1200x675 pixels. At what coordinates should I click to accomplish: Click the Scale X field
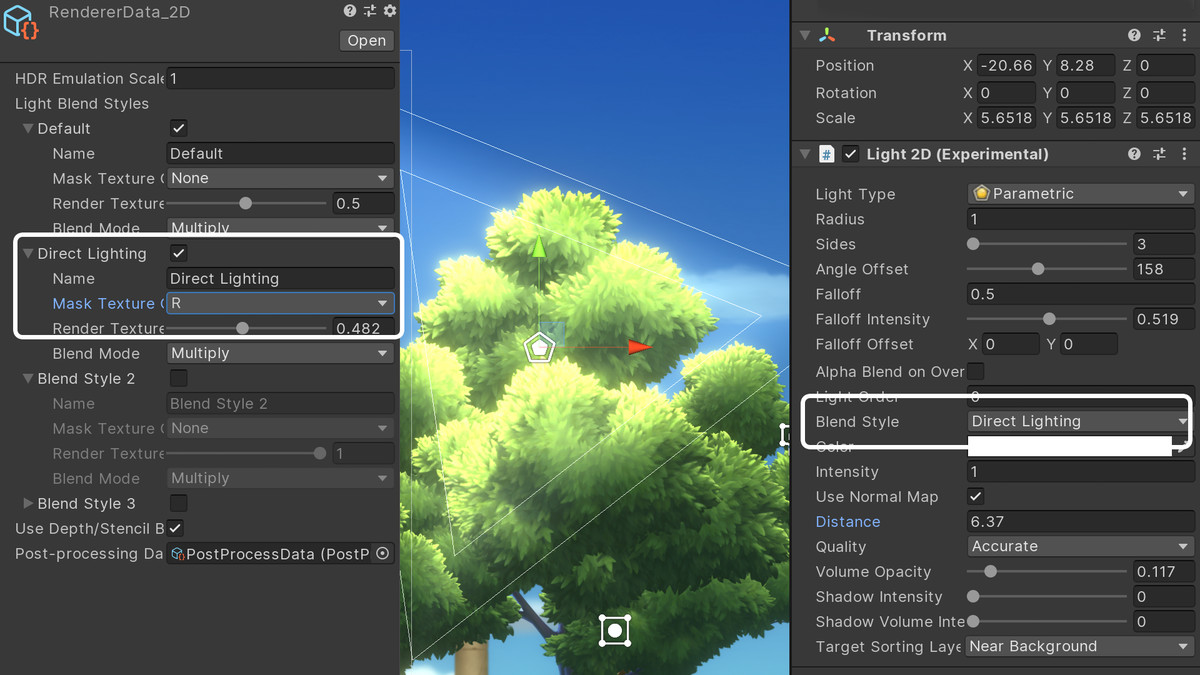1007,117
